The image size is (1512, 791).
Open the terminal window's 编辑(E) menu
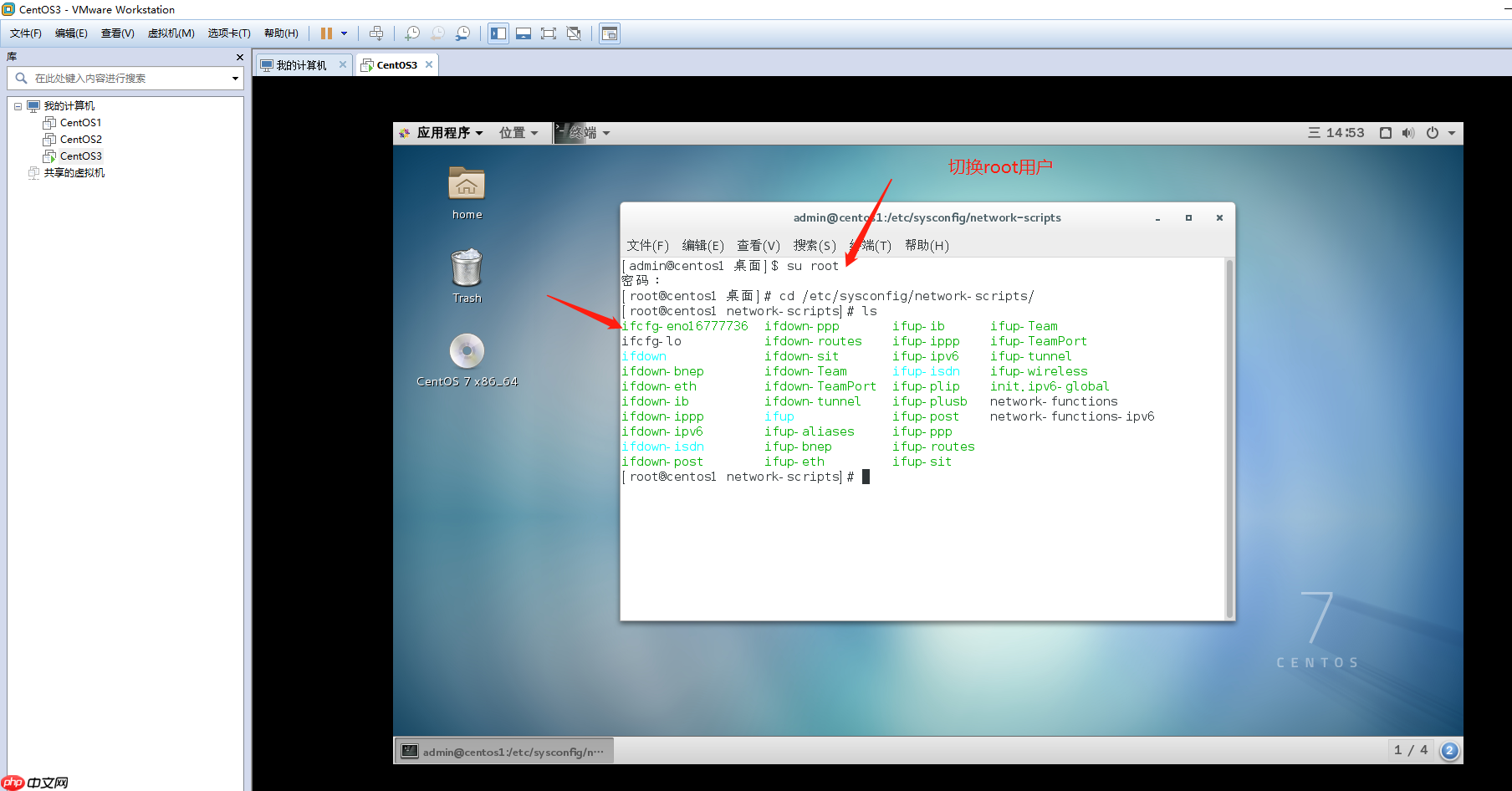tap(703, 245)
